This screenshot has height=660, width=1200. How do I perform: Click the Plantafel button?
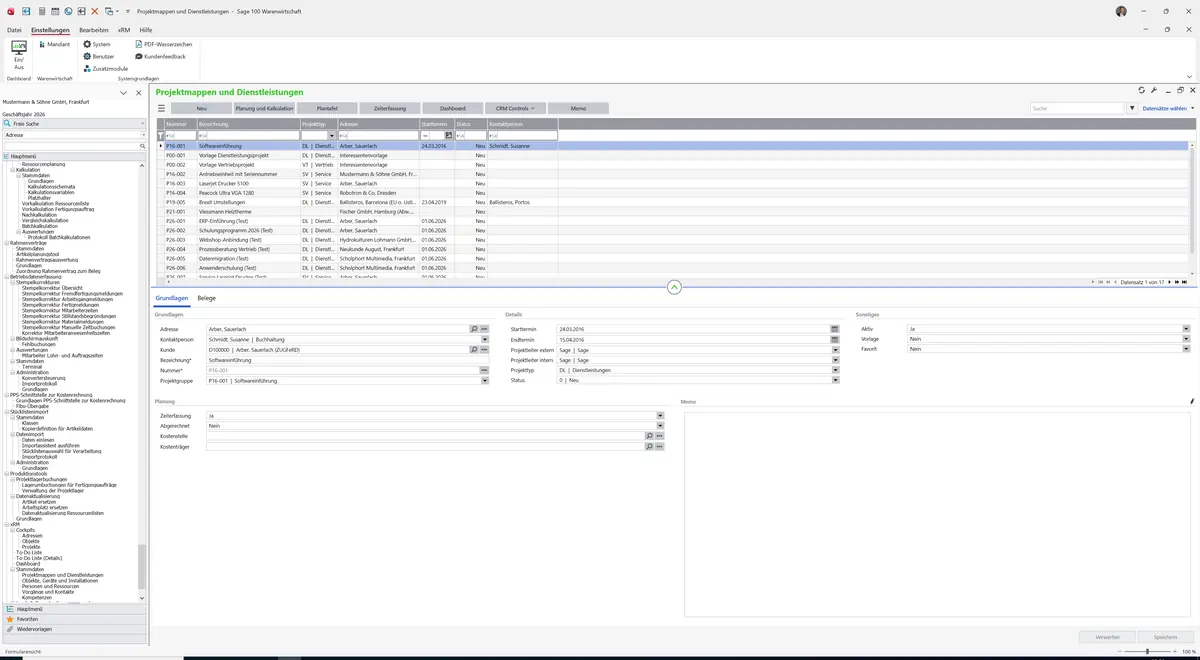327,108
